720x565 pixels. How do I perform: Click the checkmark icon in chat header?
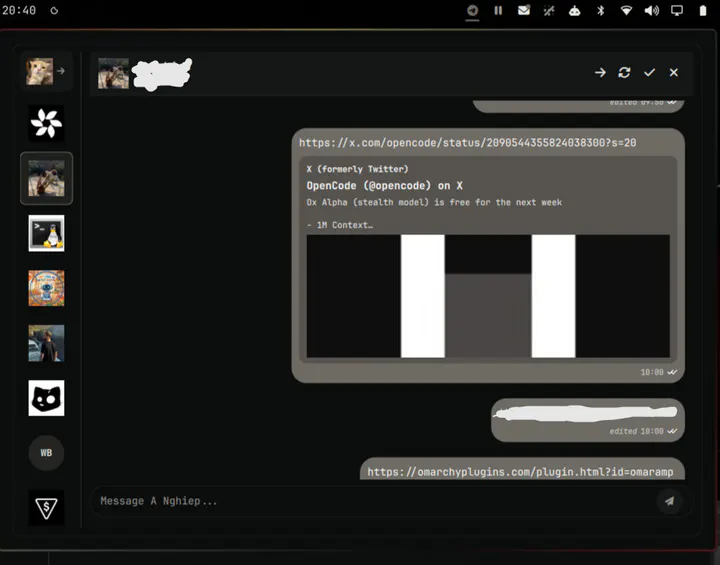click(649, 73)
